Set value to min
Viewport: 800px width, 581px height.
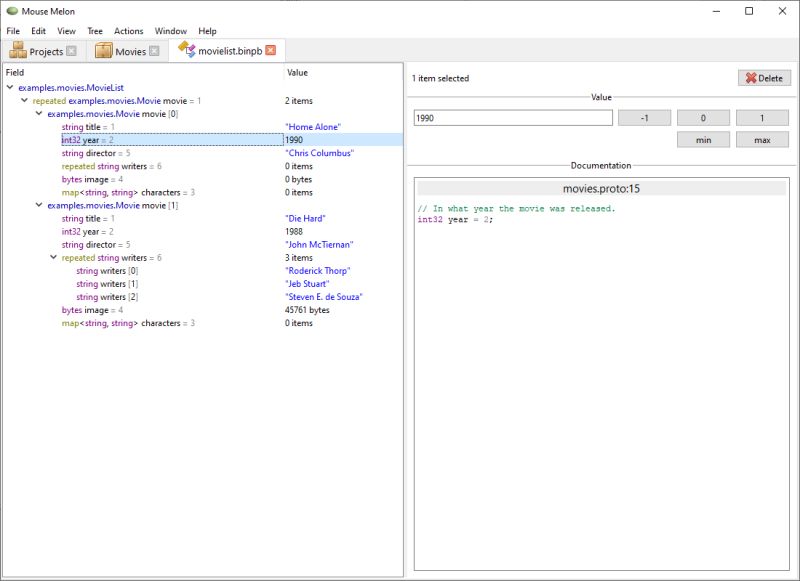(703, 140)
